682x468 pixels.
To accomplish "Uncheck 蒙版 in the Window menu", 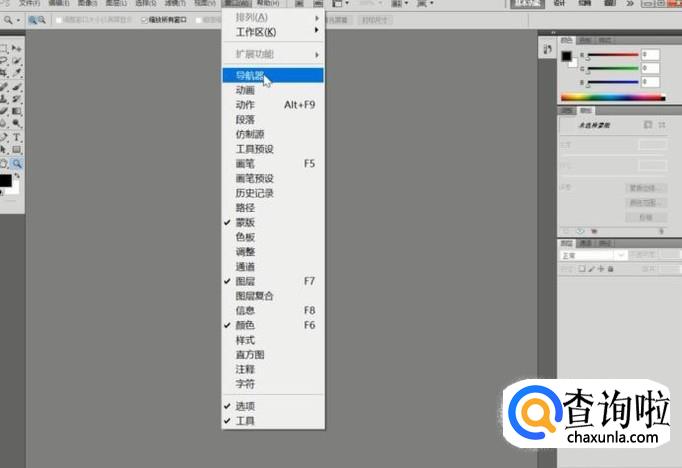I will 273,223.
